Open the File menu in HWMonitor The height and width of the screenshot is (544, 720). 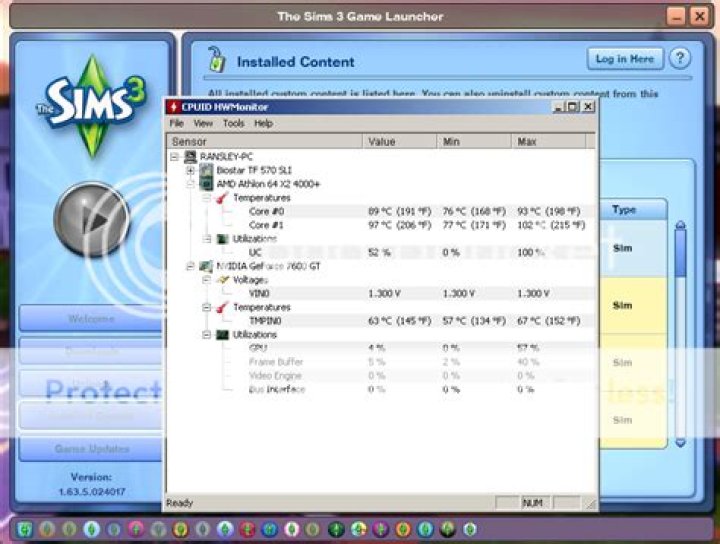[x=176, y=123]
